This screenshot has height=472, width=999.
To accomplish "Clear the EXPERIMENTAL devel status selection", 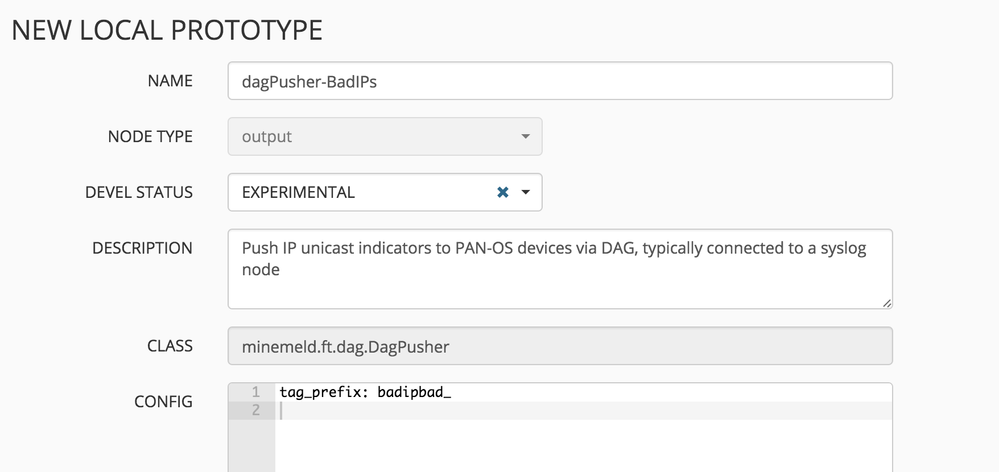I will point(503,192).
